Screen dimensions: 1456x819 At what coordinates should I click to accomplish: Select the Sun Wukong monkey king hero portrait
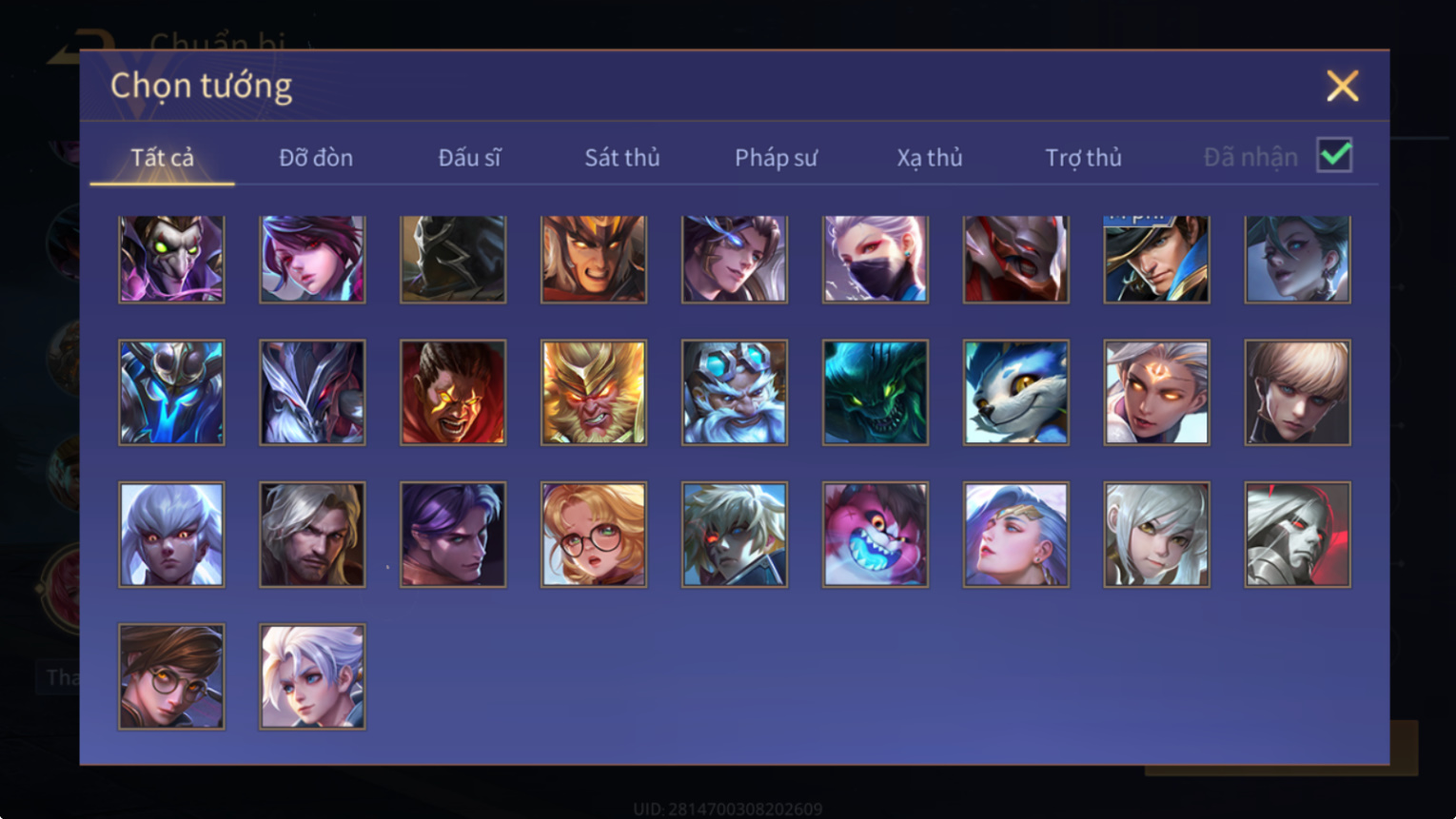point(594,393)
